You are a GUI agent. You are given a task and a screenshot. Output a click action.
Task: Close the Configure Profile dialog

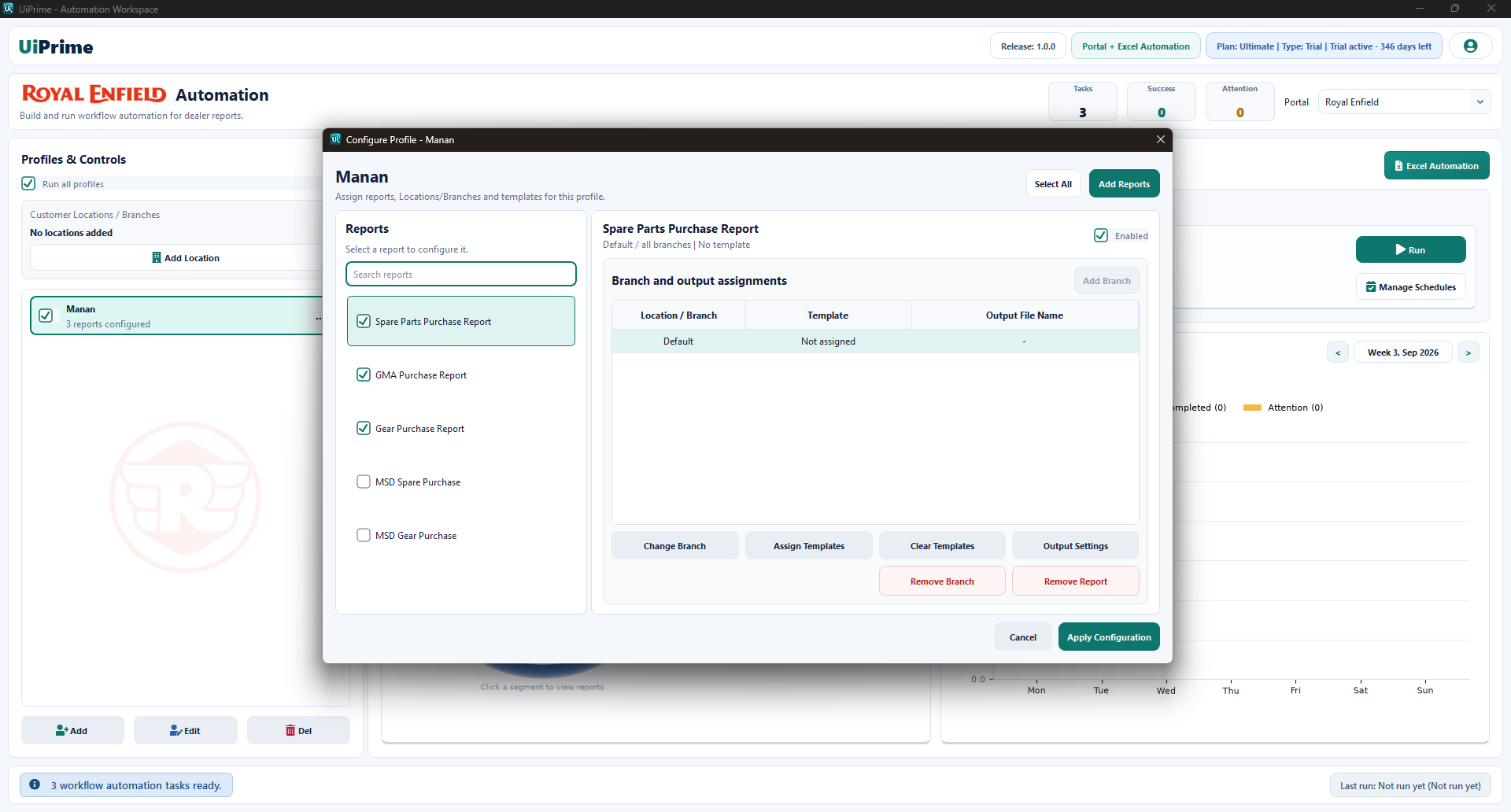pos(1160,139)
